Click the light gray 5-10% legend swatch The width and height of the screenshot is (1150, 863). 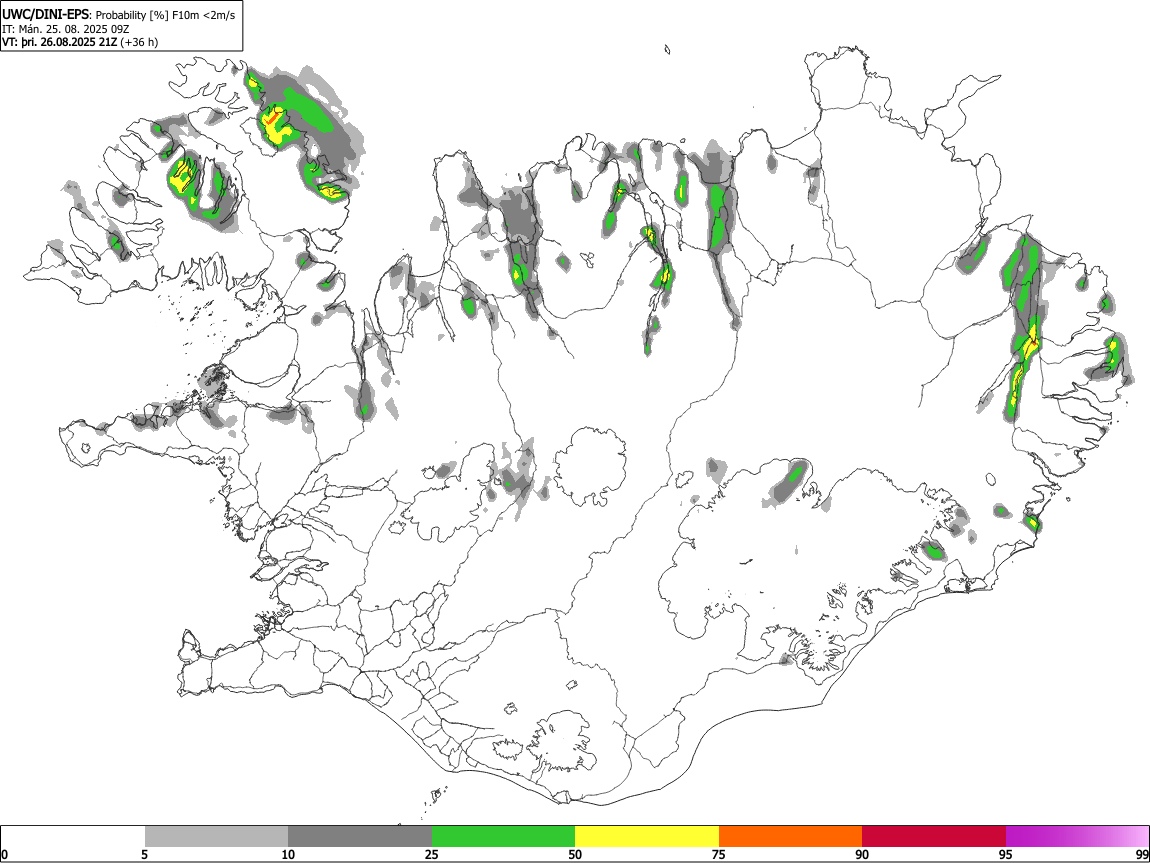tap(216, 836)
